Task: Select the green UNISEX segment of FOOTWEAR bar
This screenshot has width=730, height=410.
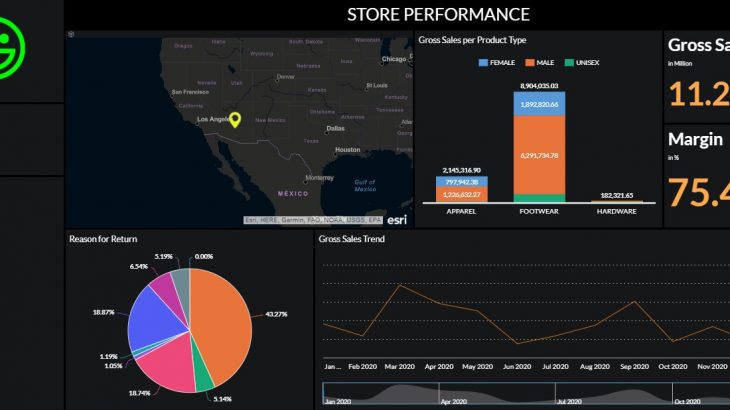Action: [540, 198]
